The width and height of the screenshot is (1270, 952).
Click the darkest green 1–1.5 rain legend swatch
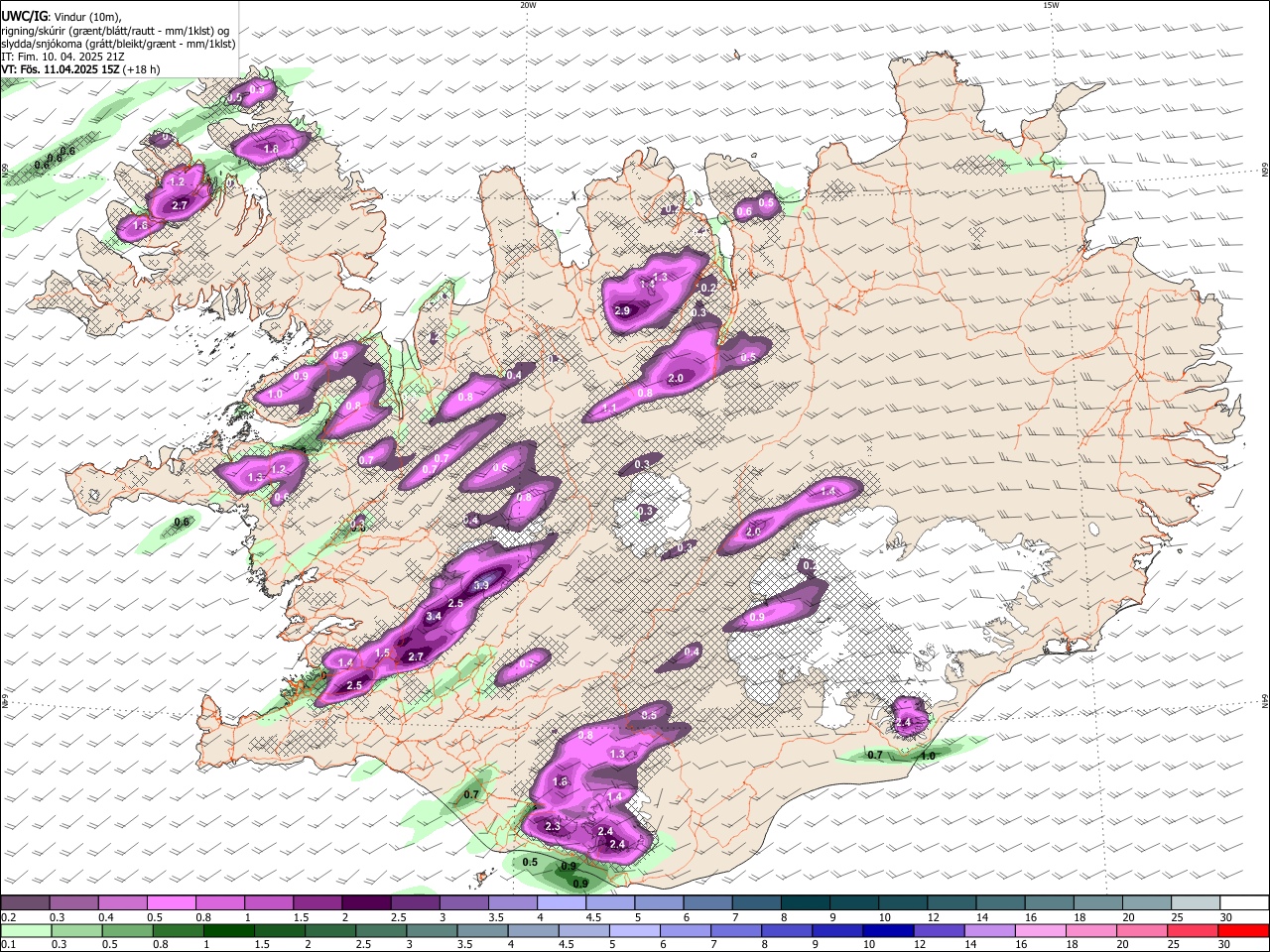[229, 930]
